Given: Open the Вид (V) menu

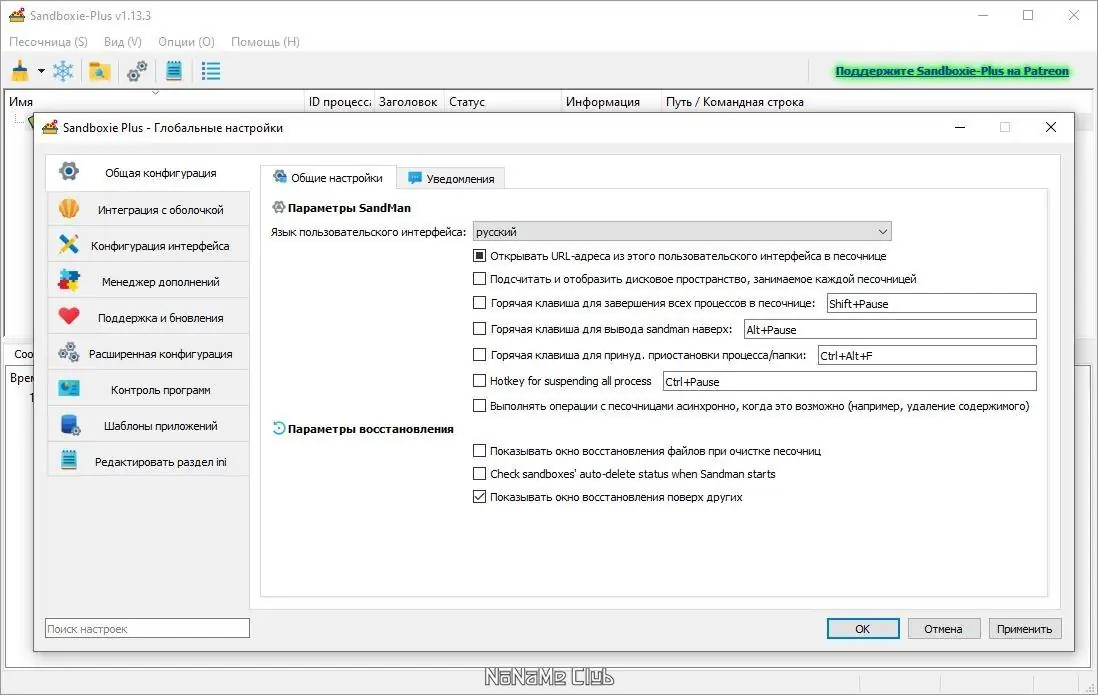Looking at the screenshot, I should point(123,41).
